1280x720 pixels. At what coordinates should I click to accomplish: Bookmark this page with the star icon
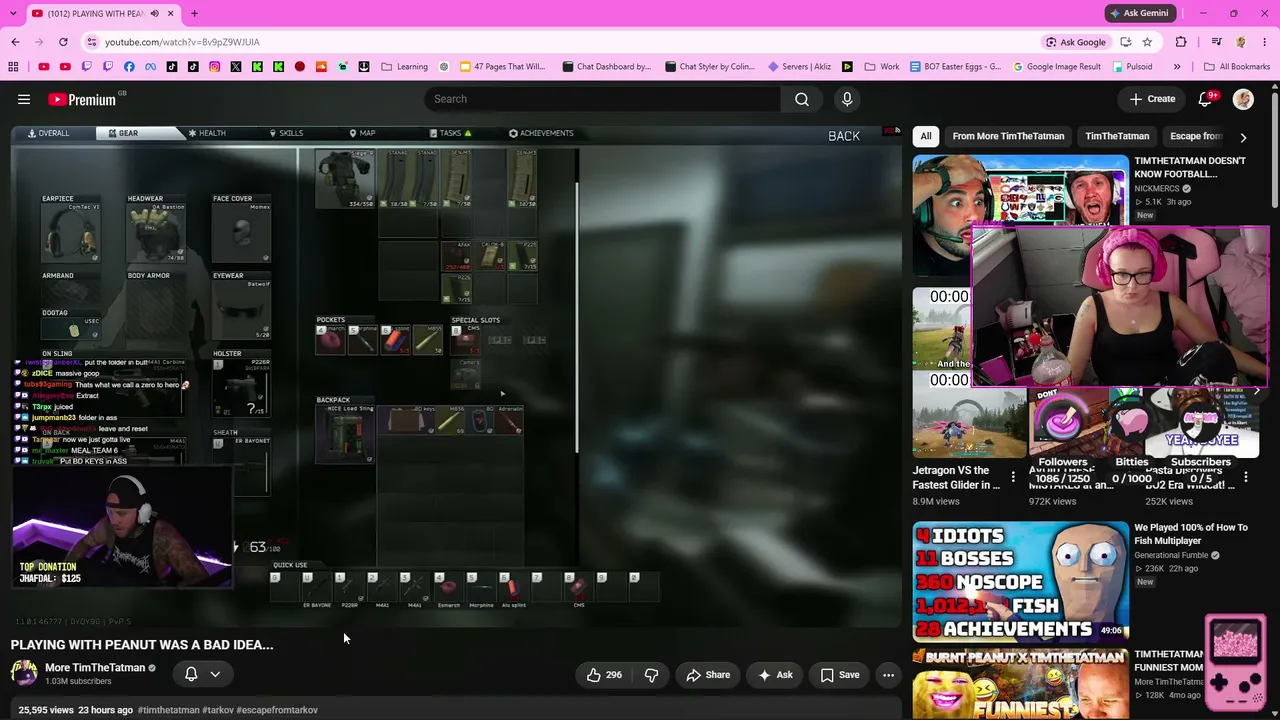[x=1147, y=42]
